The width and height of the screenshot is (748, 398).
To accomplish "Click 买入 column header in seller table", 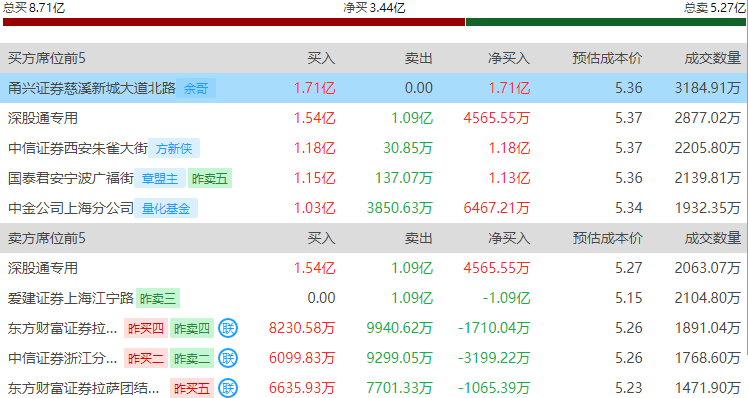I will 321,238.
